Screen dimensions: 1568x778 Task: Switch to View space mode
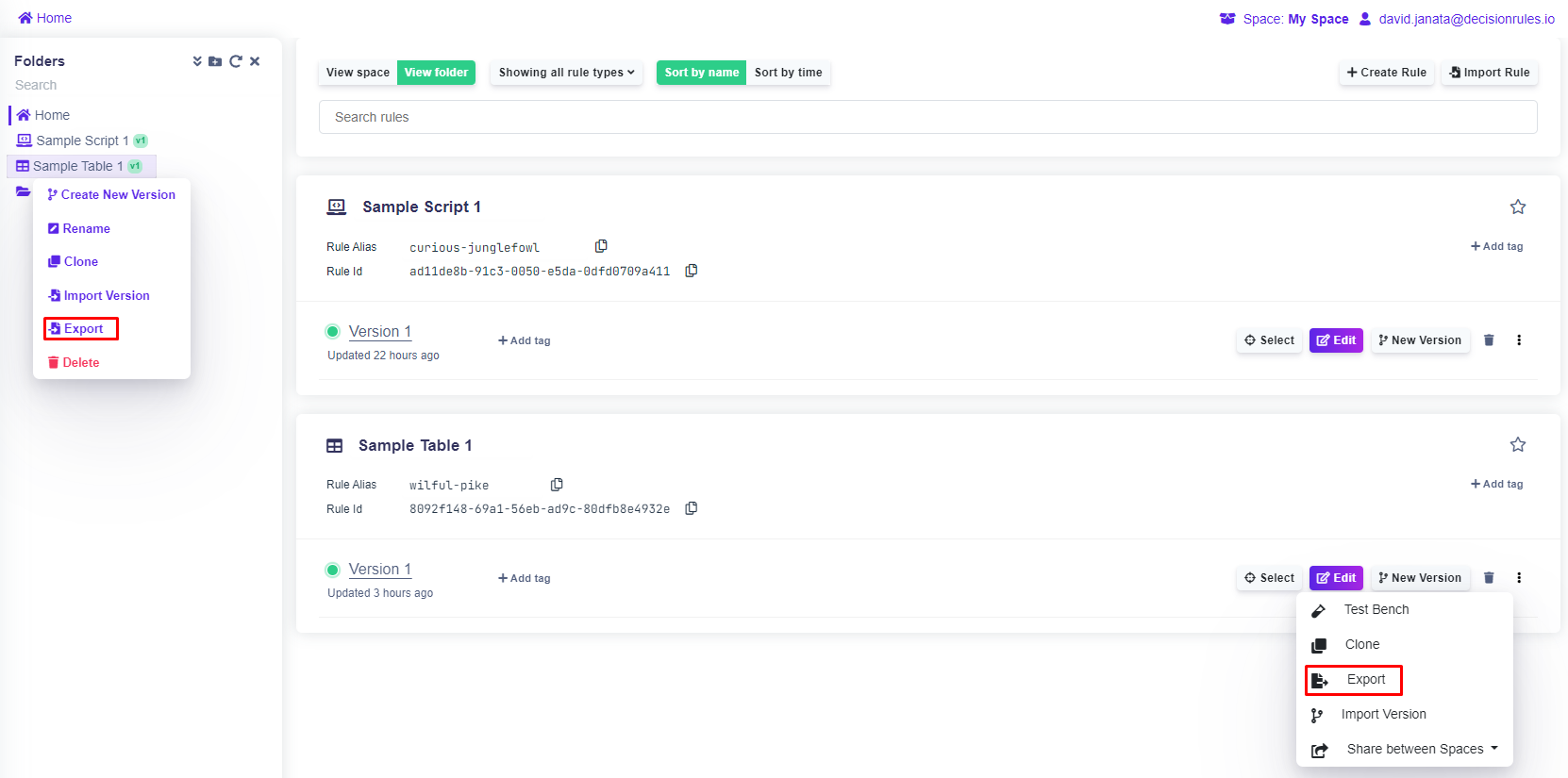coord(358,73)
